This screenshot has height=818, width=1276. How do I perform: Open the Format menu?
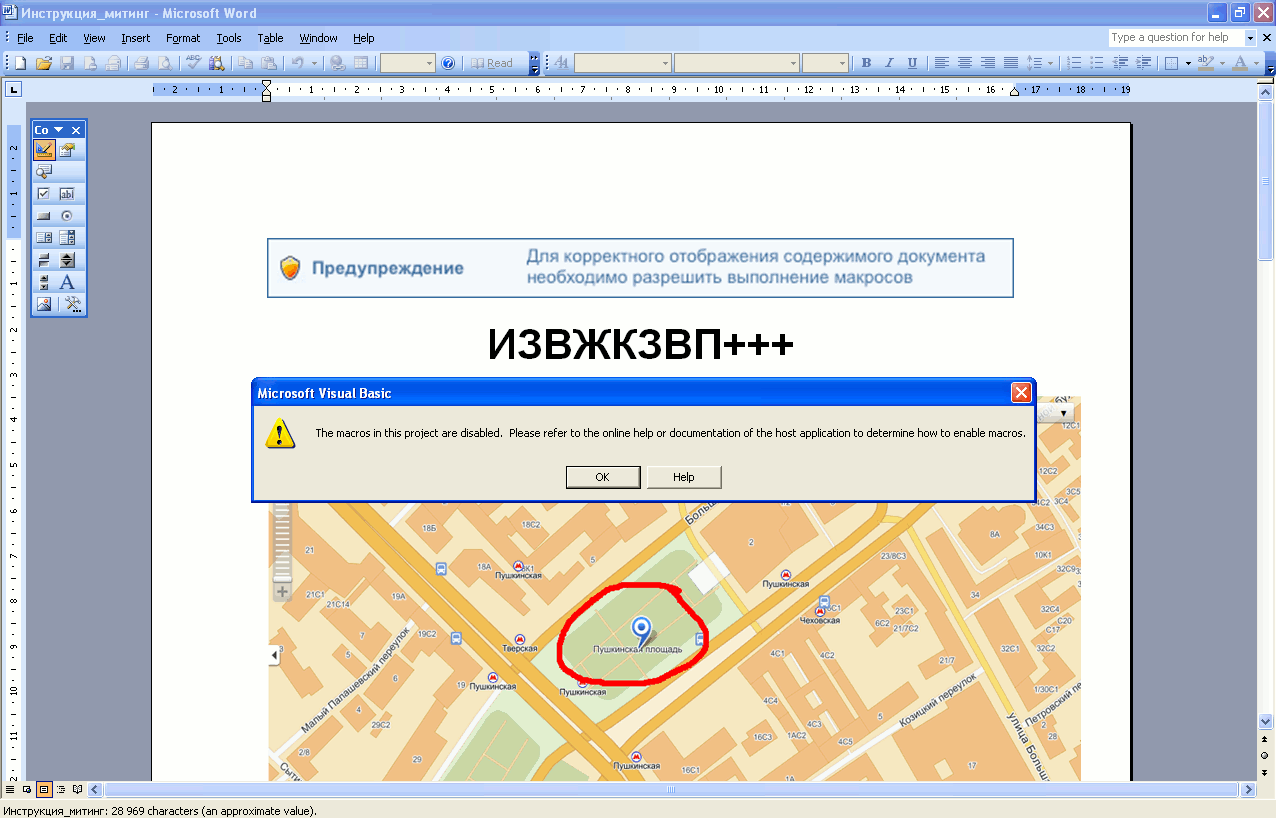tap(183, 38)
